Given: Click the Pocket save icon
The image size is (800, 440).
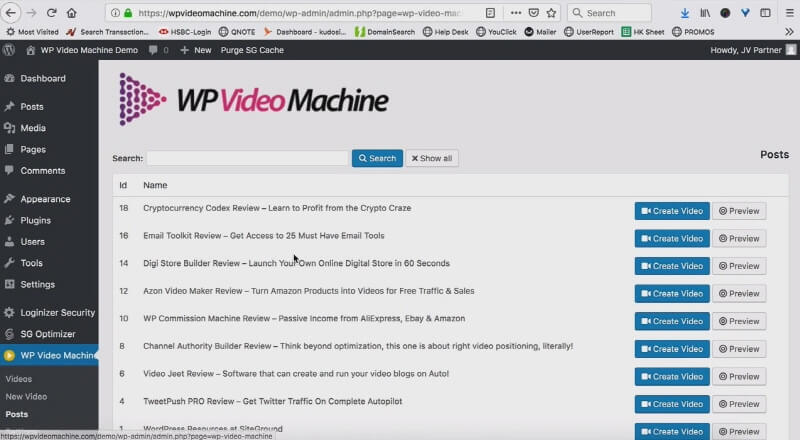Looking at the screenshot, I should (534, 13).
